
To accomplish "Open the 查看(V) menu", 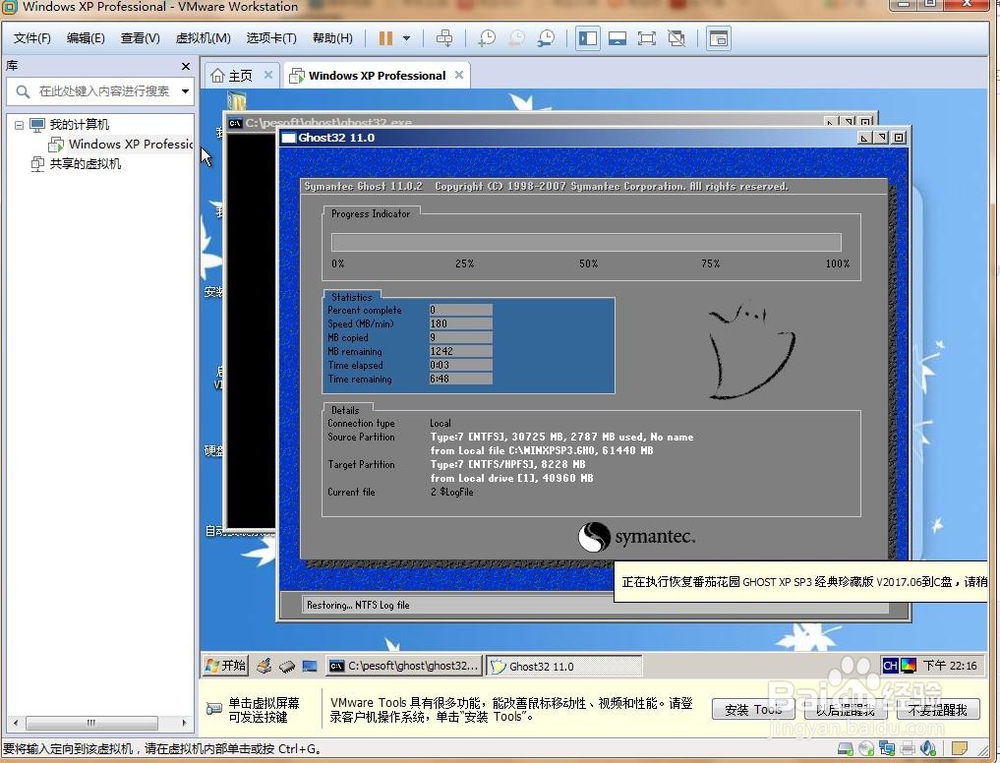I will (140, 38).
